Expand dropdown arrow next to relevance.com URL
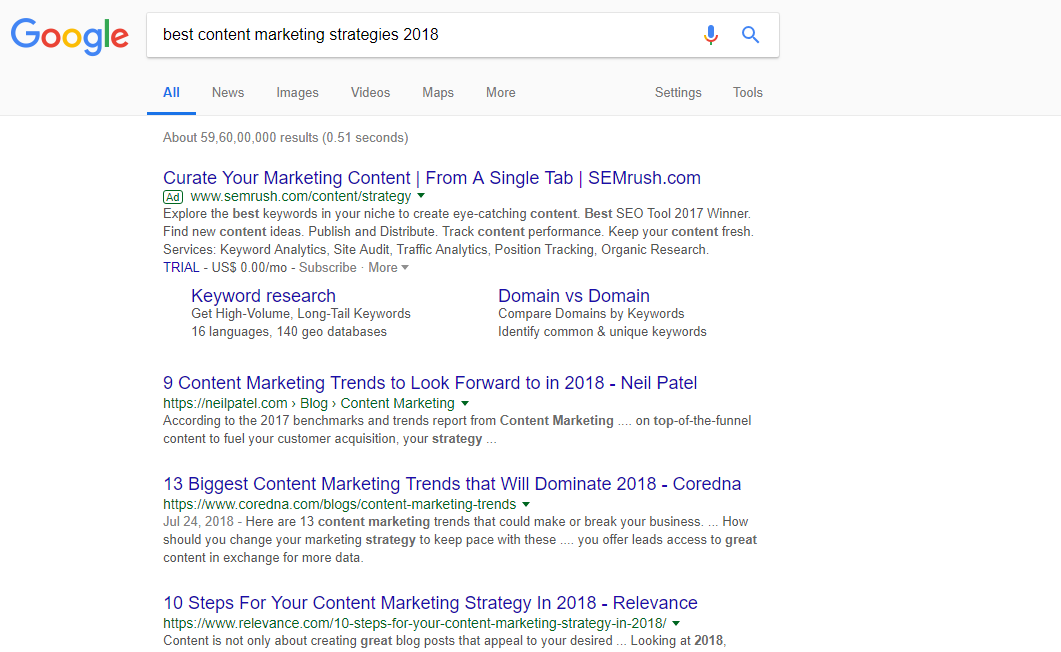Image resolution: width=1061 pixels, height=652 pixels. click(676, 624)
